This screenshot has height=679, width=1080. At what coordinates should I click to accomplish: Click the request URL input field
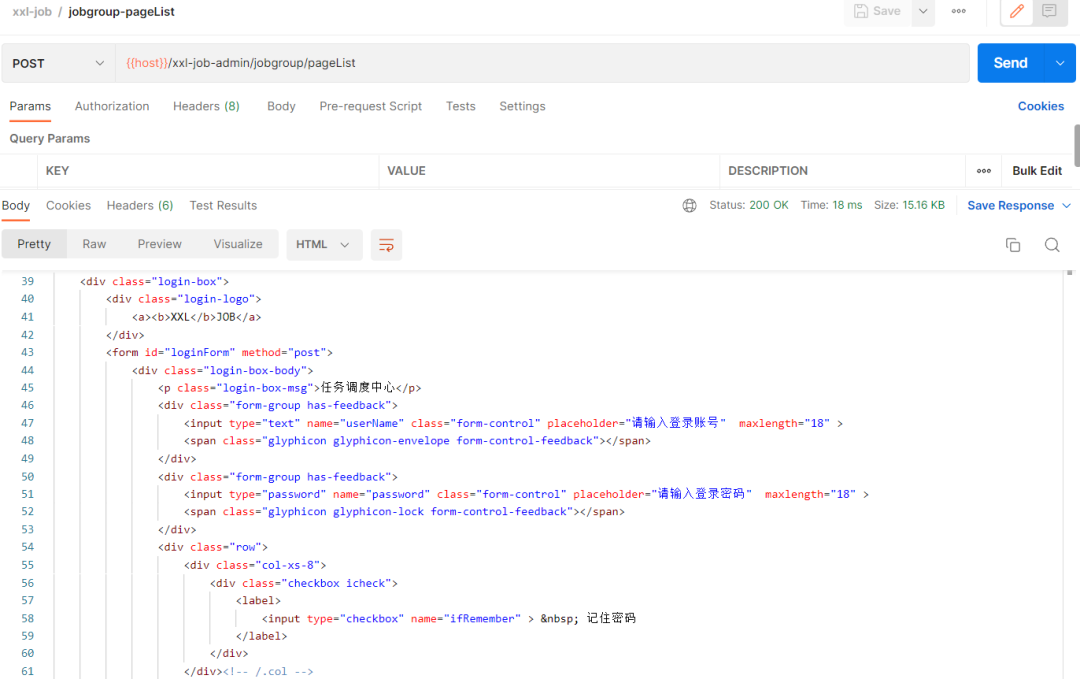point(540,63)
